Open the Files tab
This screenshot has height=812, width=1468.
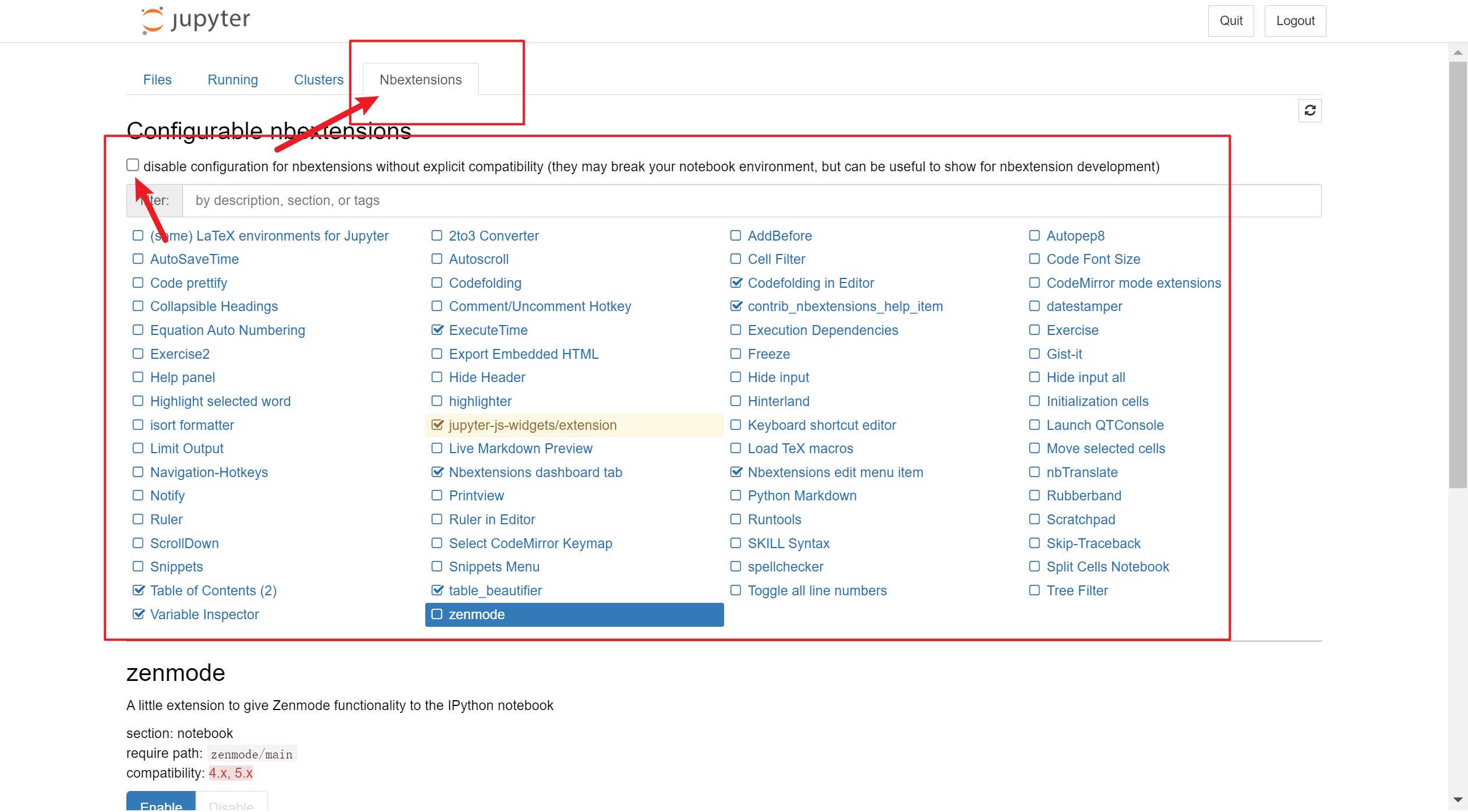point(157,80)
